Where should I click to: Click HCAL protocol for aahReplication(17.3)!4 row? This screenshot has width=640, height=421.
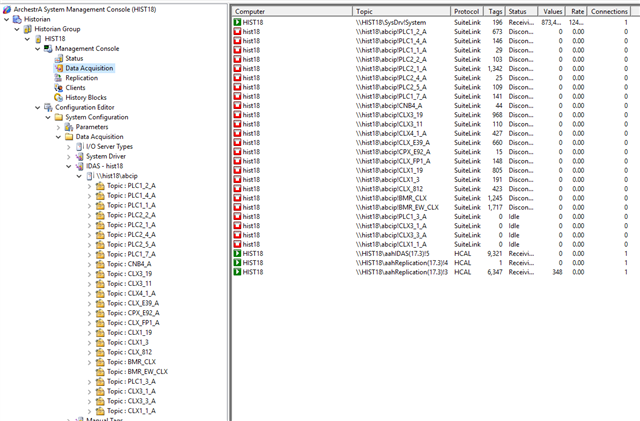(462, 263)
